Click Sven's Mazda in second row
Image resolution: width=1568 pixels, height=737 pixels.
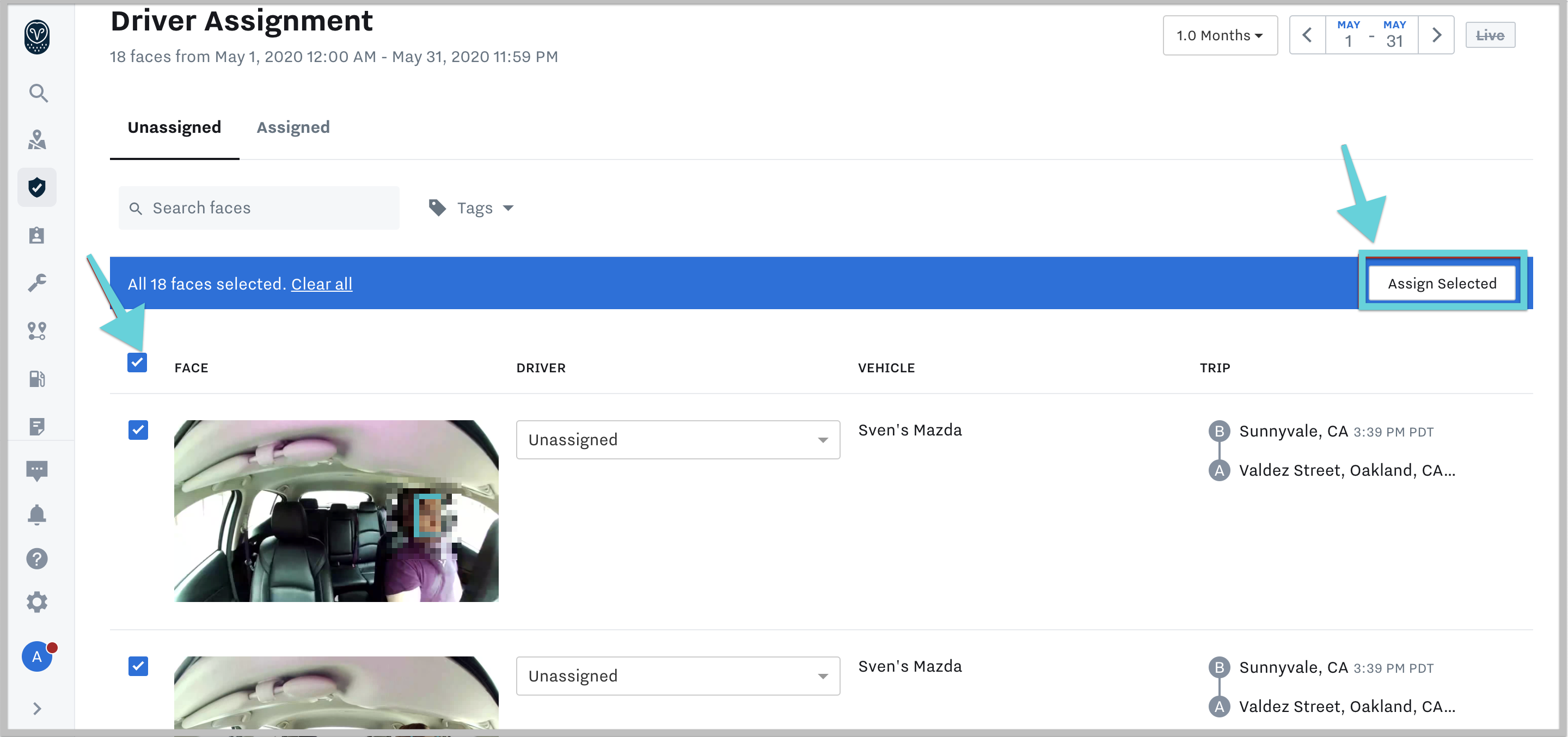(910, 666)
